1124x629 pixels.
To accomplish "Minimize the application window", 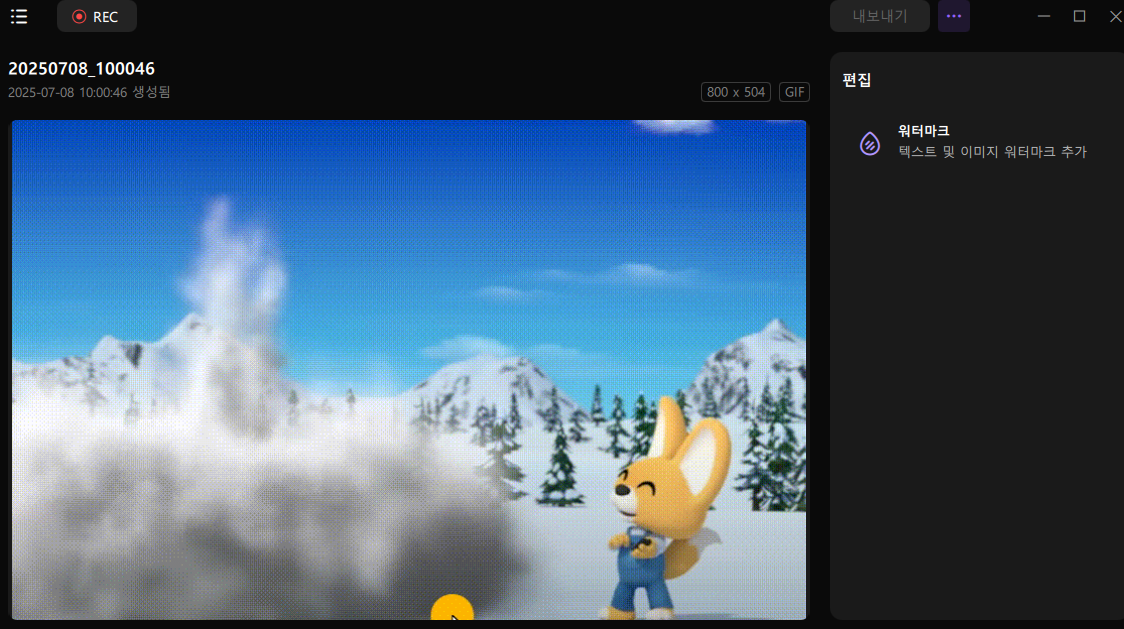I will click(1044, 16).
